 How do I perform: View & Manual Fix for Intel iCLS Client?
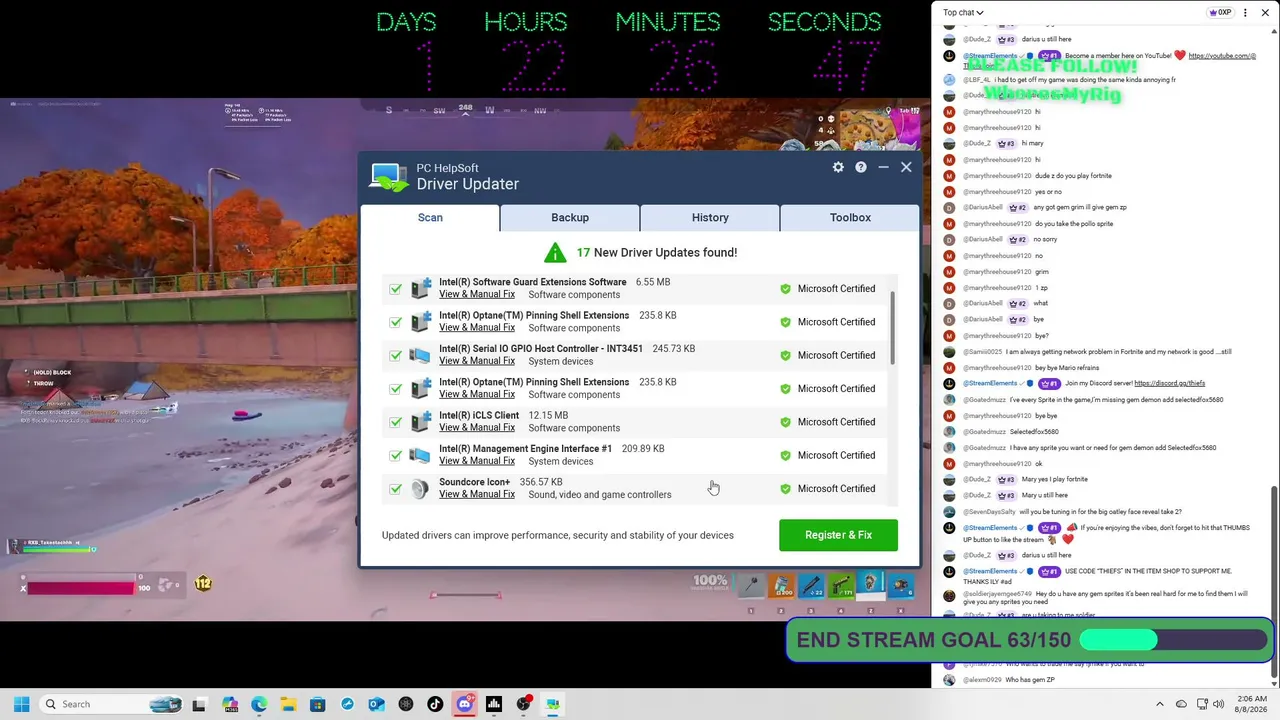[x=477, y=428]
